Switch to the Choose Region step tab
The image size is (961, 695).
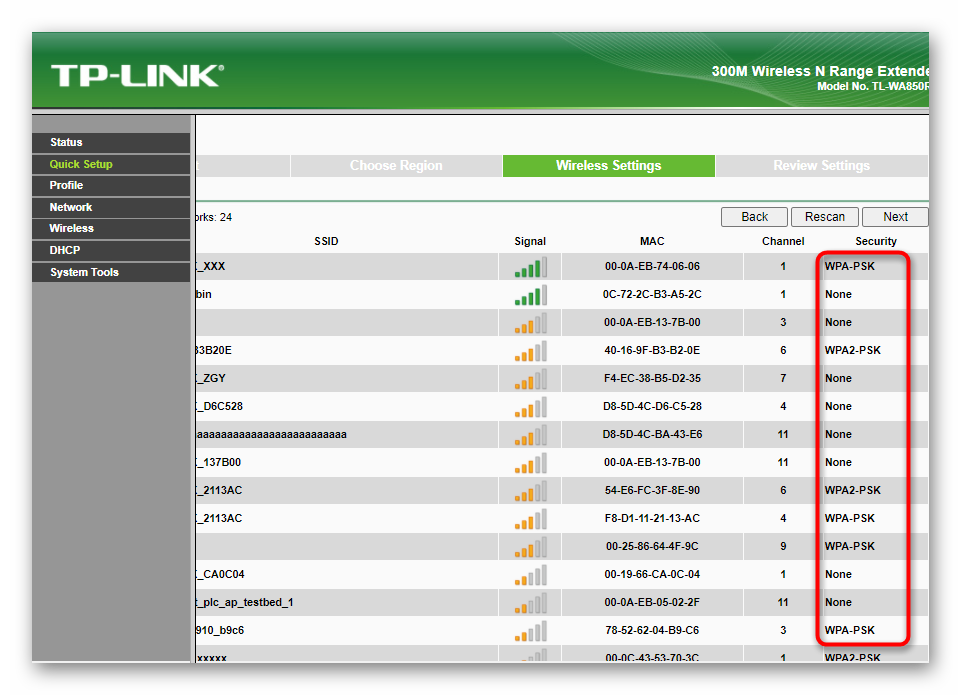396,165
